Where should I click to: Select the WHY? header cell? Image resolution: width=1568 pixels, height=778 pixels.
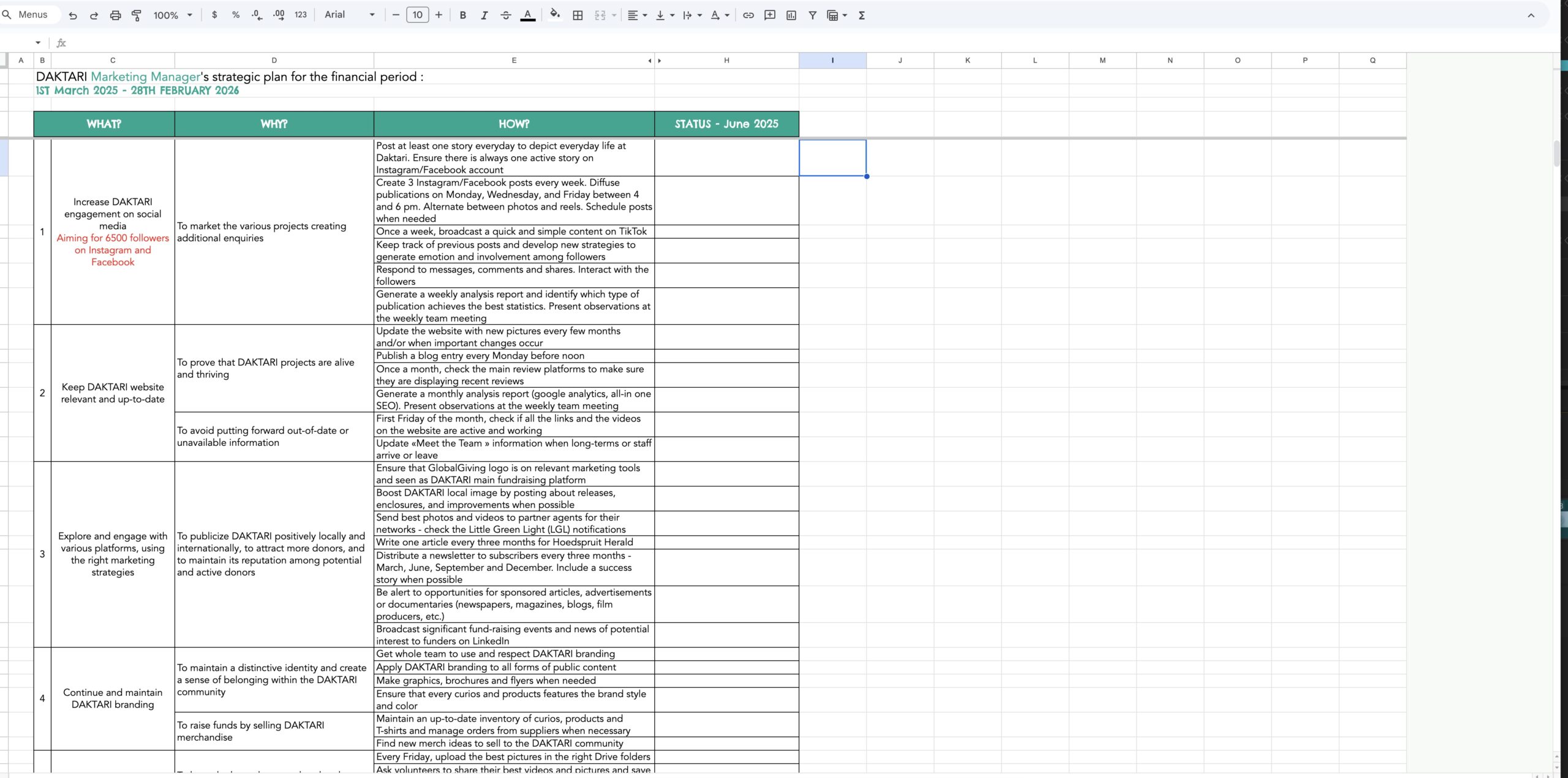point(274,124)
